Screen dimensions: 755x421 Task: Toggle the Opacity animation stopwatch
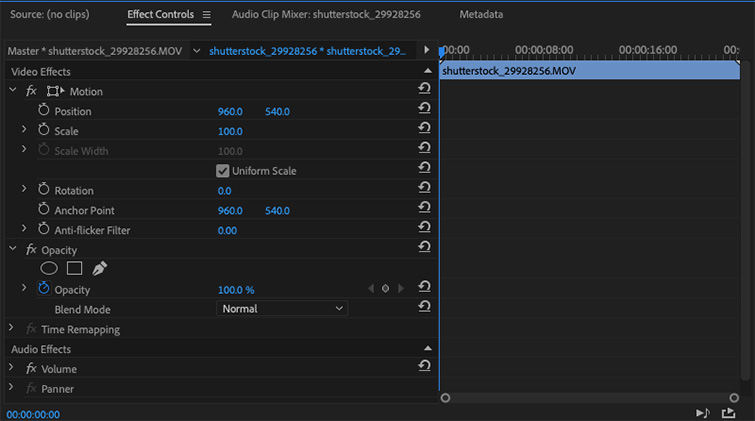pyautogui.click(x=43, y=289)
